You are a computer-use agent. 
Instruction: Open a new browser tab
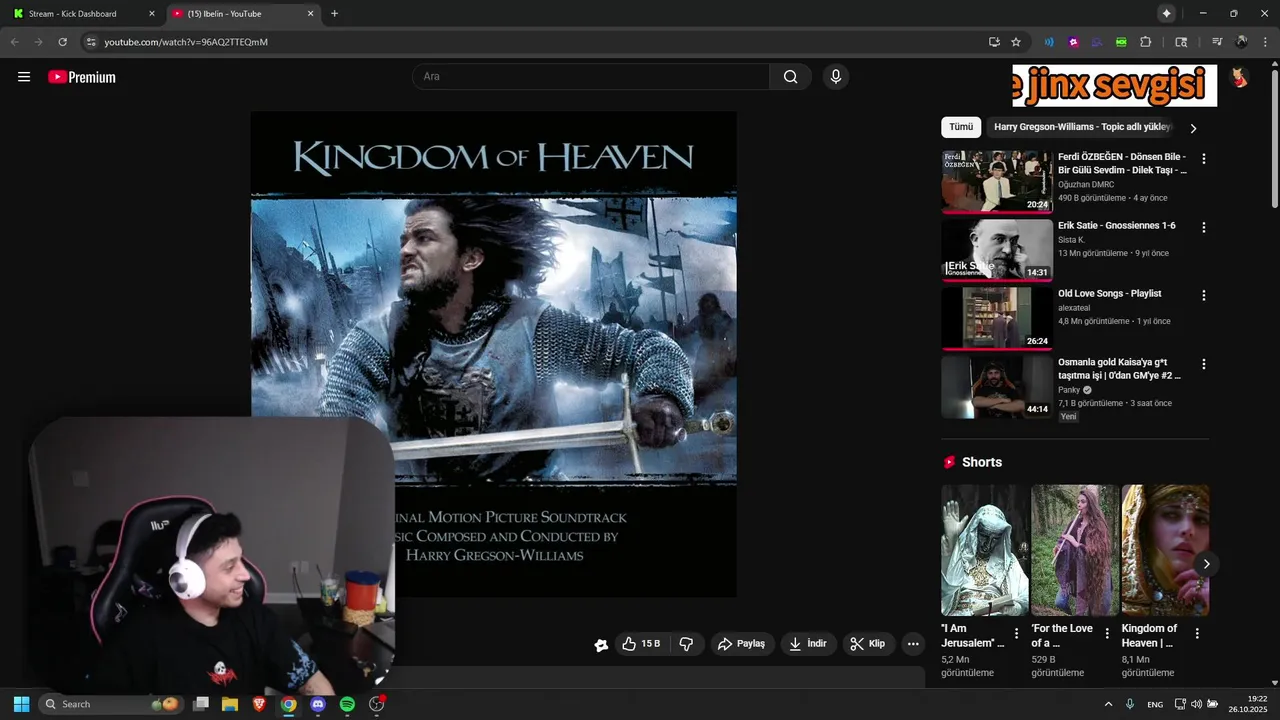pos(334,14)
